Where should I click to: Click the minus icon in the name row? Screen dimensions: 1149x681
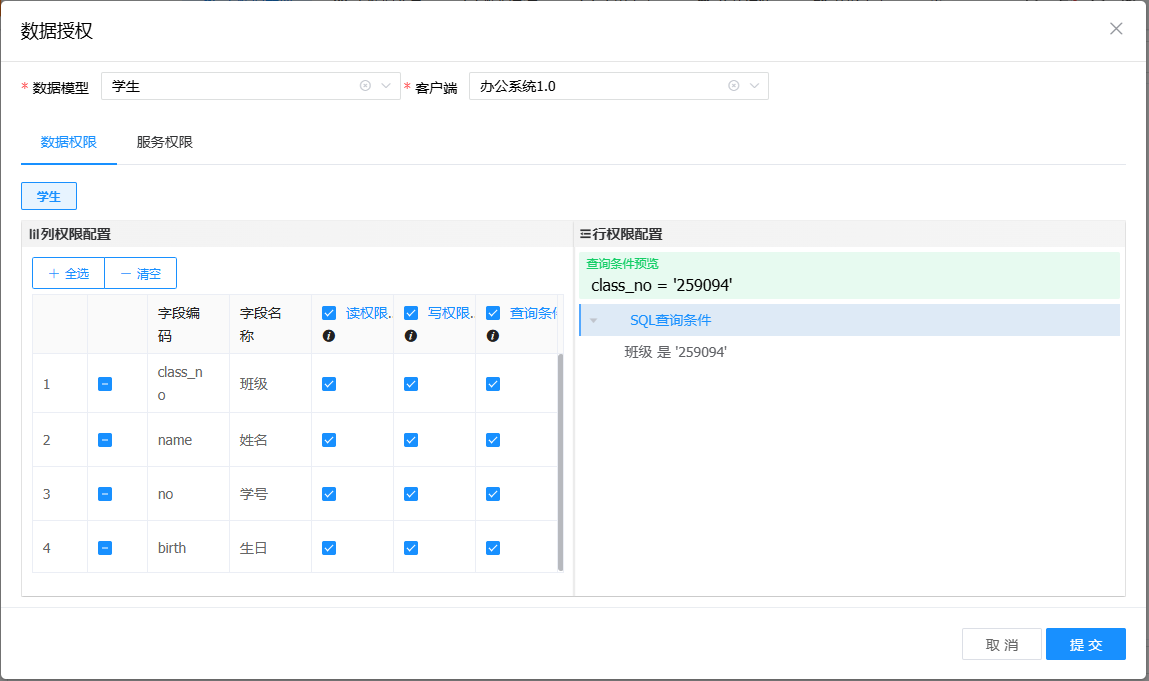click(105, 440)
